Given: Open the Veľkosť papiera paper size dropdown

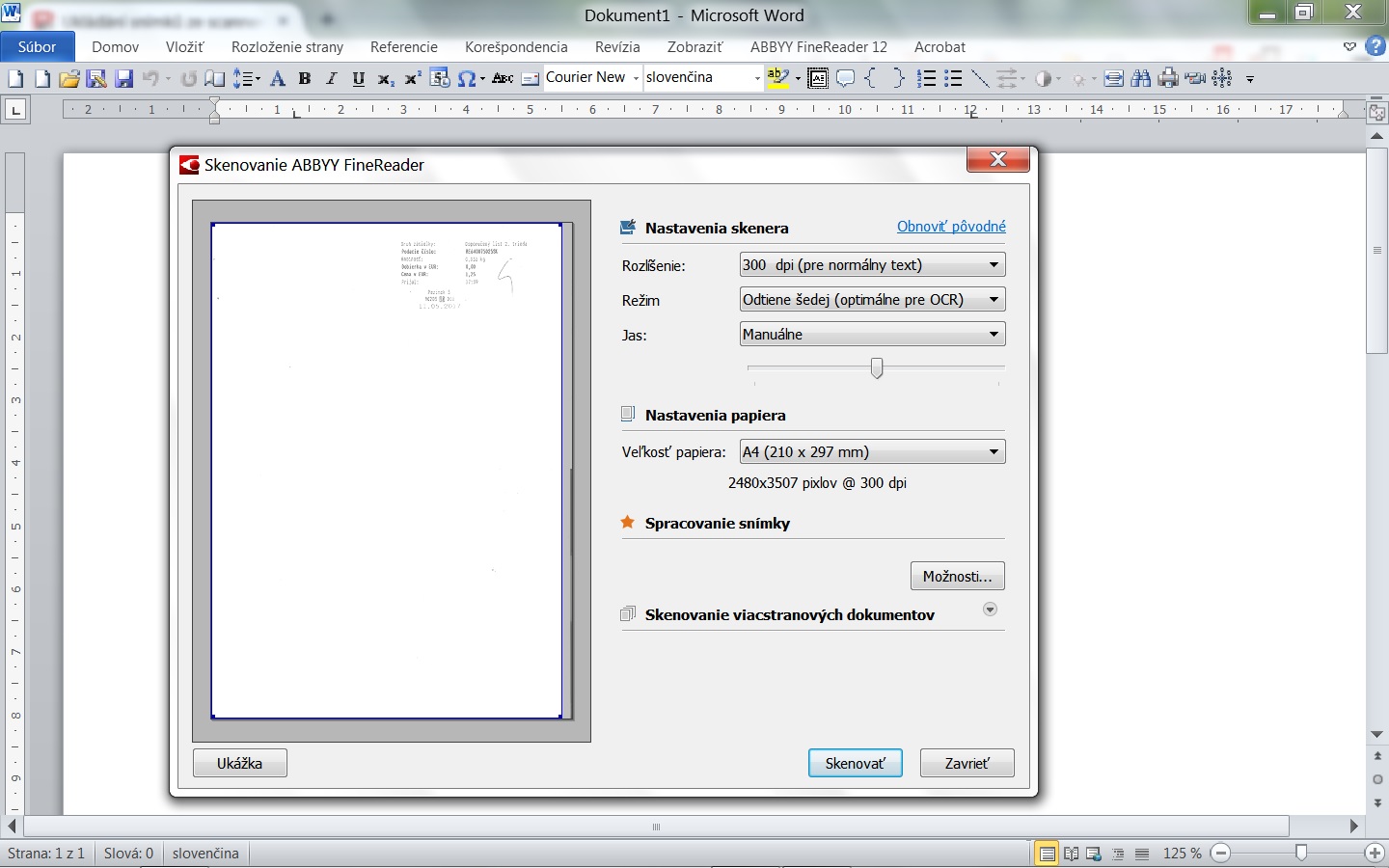Looking at the screenshot, I should coord(872,452).
